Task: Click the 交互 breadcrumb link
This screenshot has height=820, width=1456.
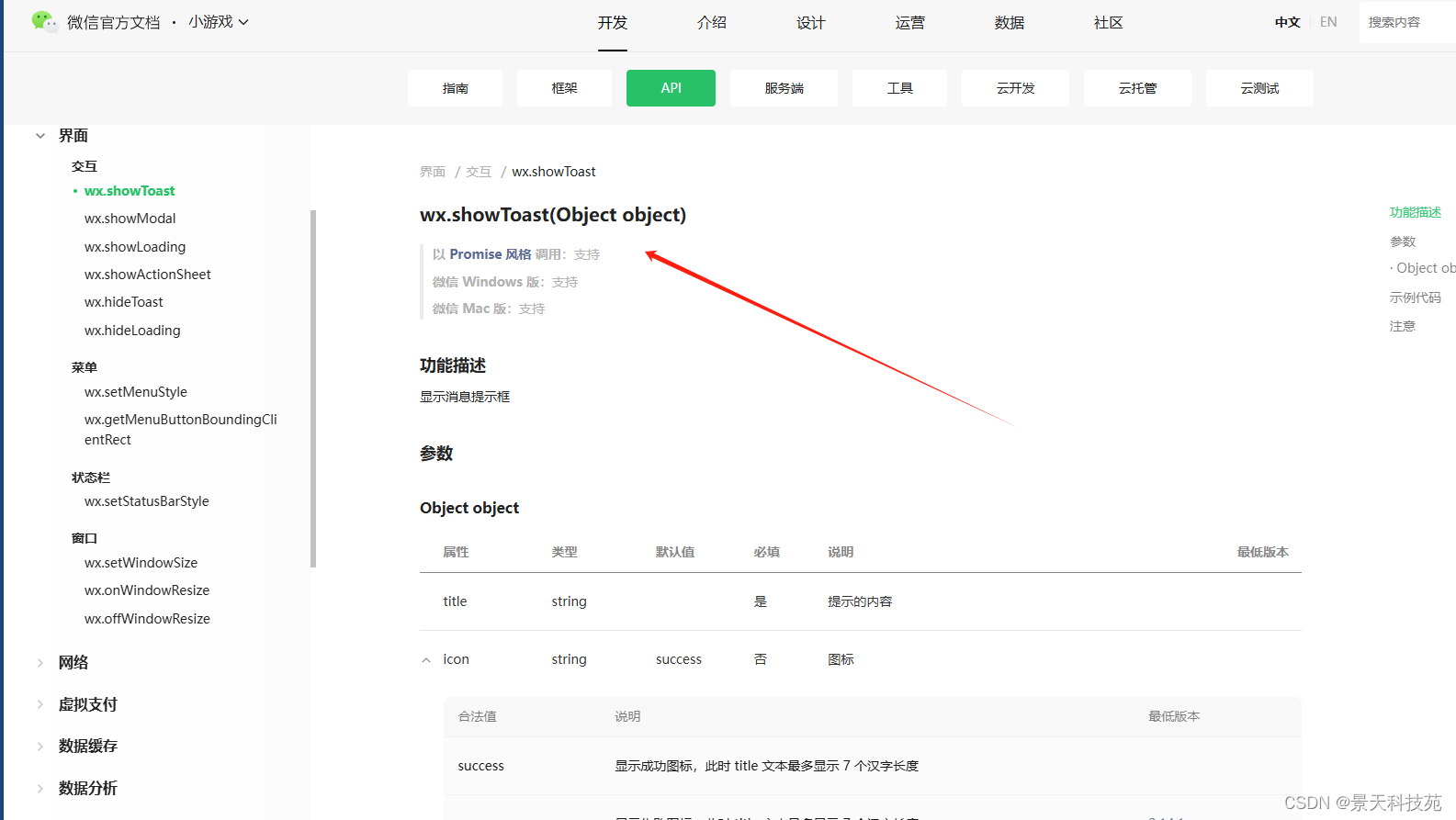Action: (x=479, y=172)
